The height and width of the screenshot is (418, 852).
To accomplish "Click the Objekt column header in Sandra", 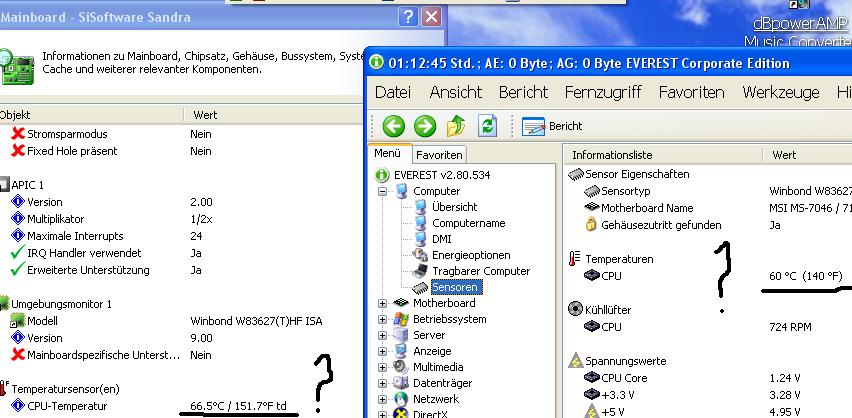I will (x=91, y=115).
